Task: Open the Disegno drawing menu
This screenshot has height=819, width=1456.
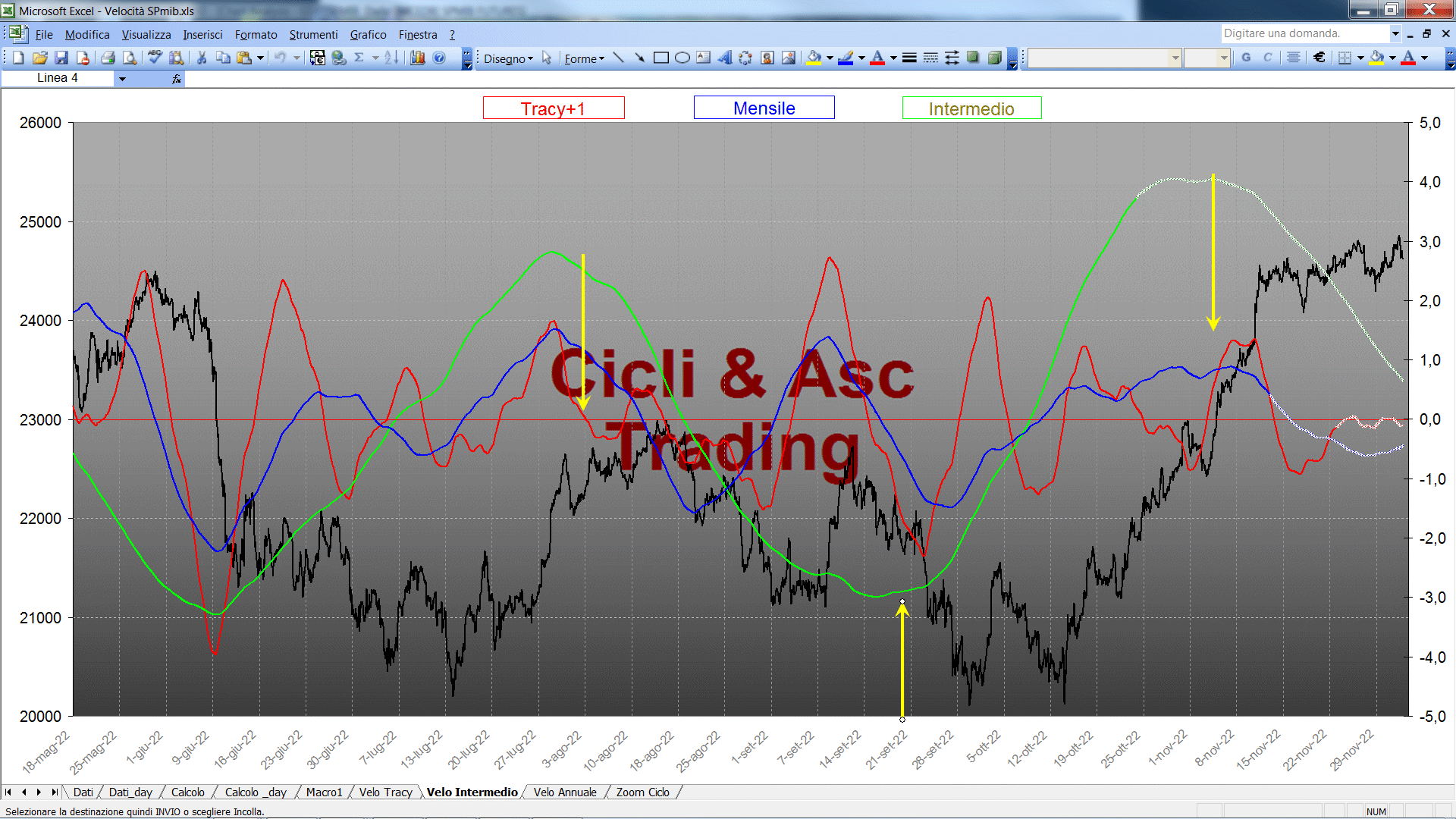Action: [x=508, y=58]
